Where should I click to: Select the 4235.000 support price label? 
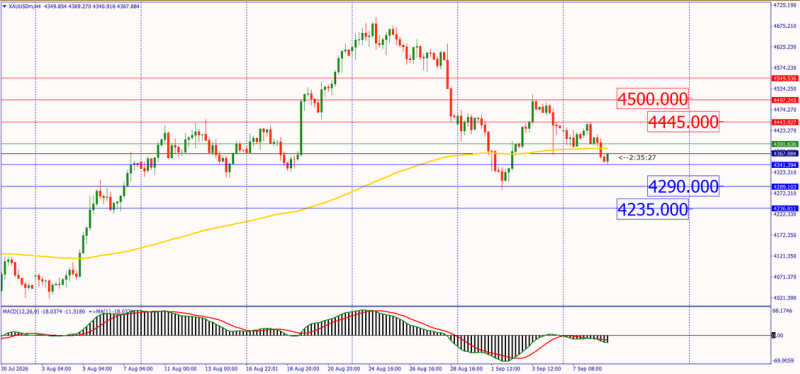tap(652, 209)
